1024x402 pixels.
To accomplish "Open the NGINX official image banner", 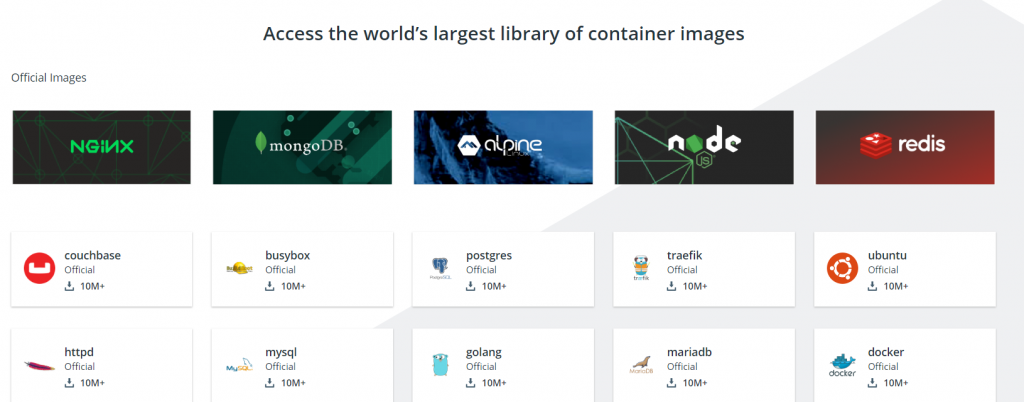I will pos(102,147).
